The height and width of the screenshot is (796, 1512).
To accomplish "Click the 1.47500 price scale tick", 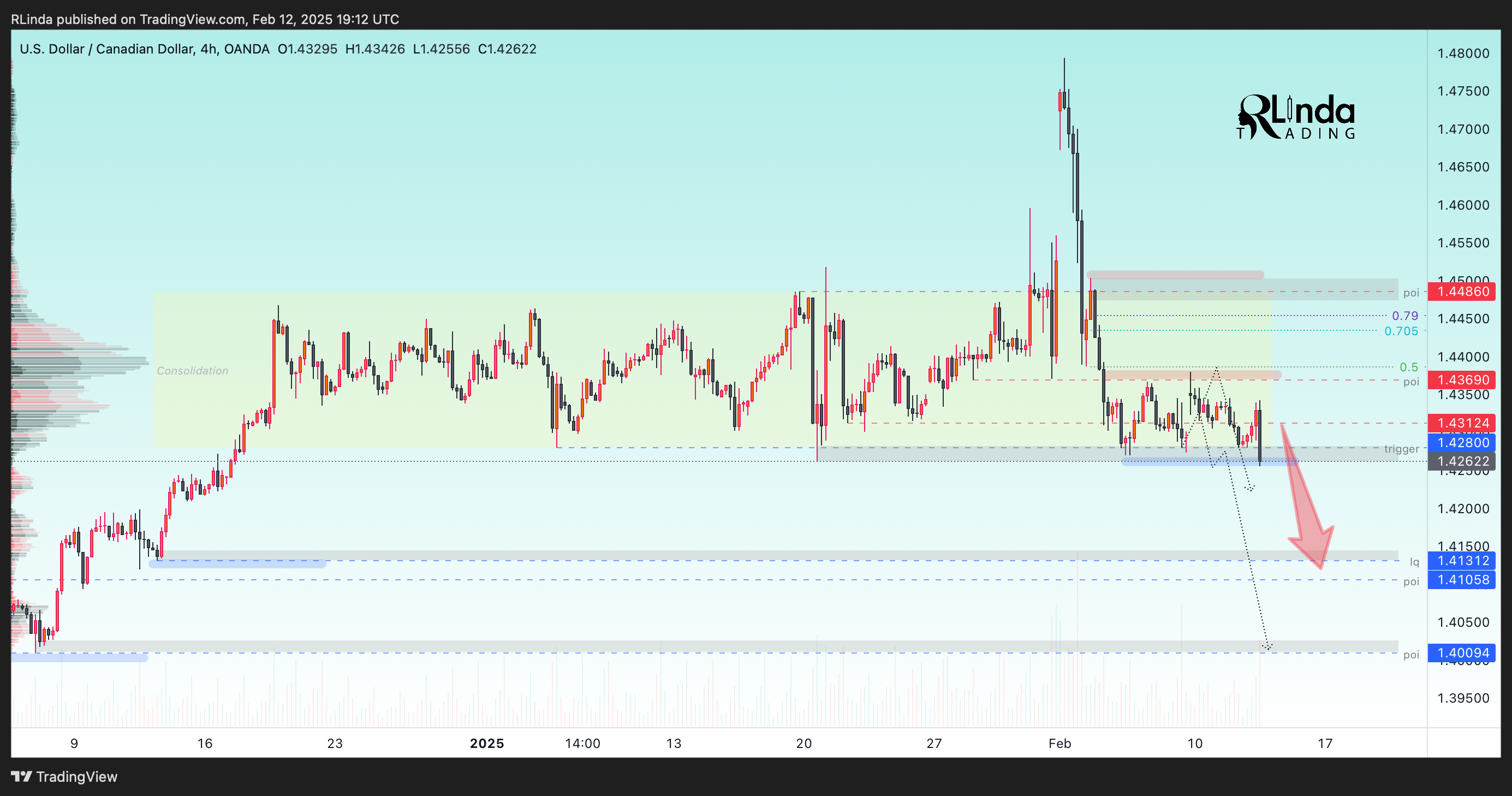I will [x=1463, y=91].
